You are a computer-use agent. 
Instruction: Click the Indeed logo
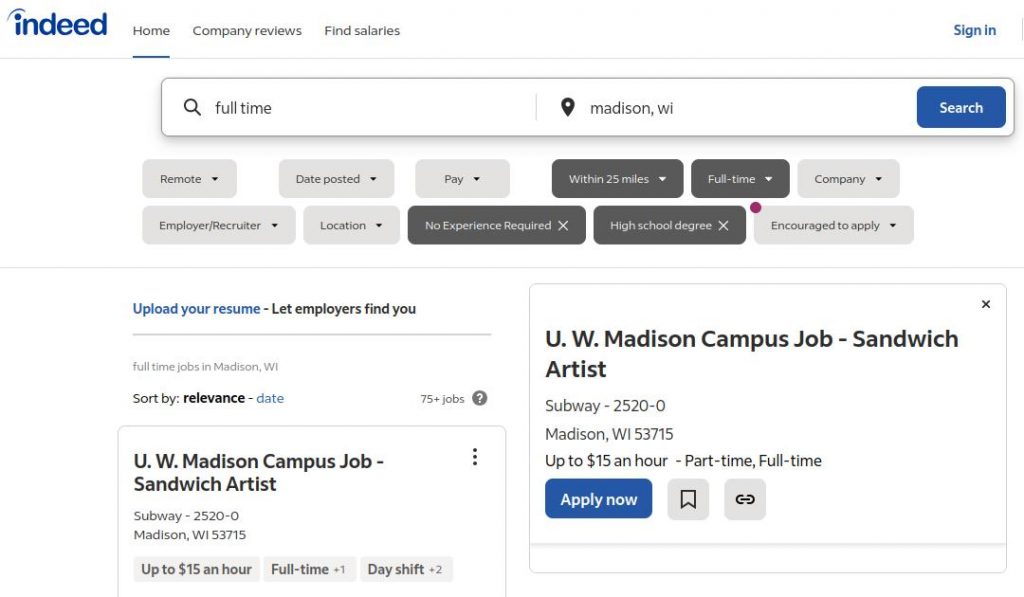(x=57, y=24)
